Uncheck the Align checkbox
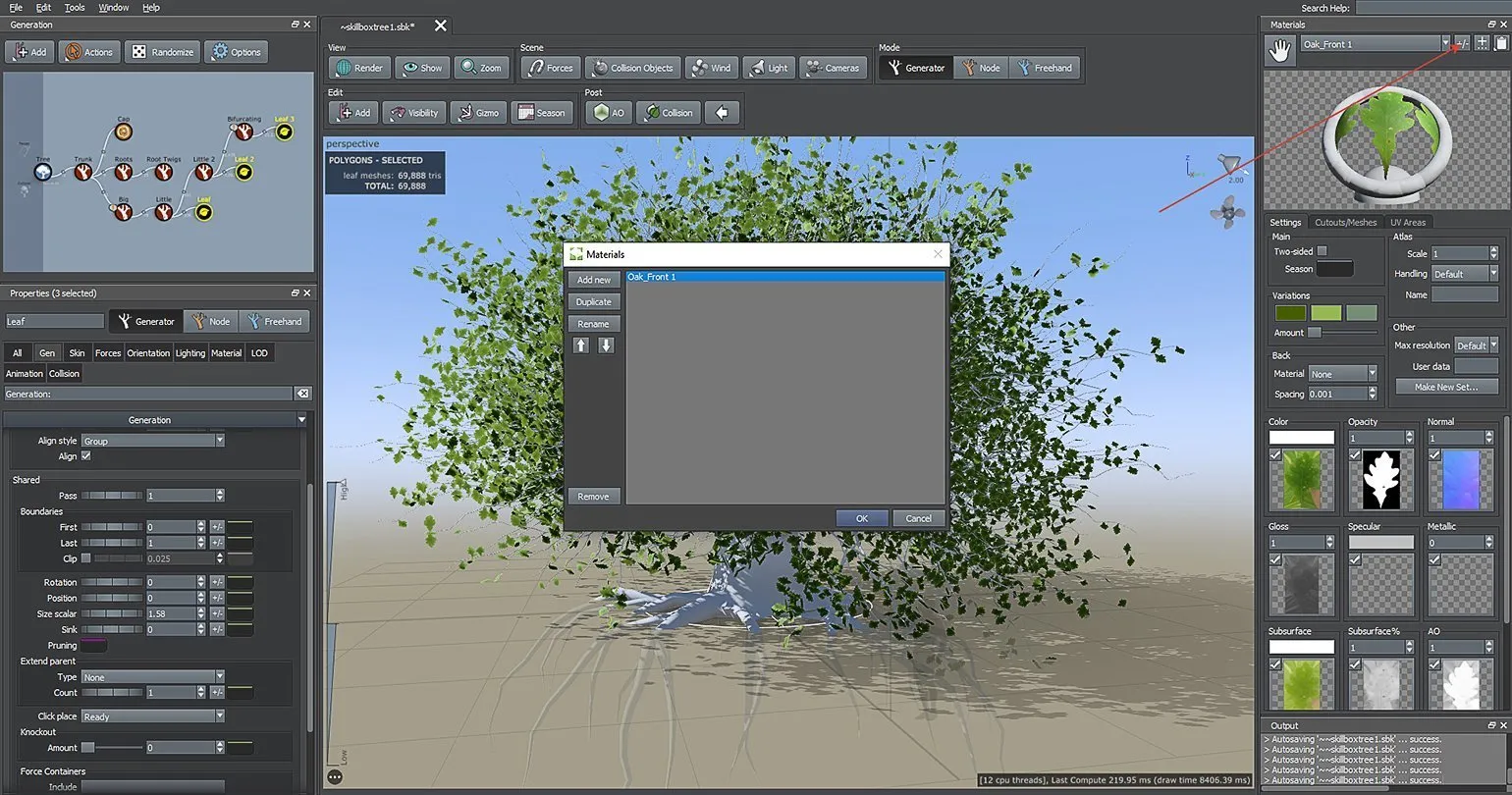The height and width of the screenshot is (795, 1512). click(86, 456)
